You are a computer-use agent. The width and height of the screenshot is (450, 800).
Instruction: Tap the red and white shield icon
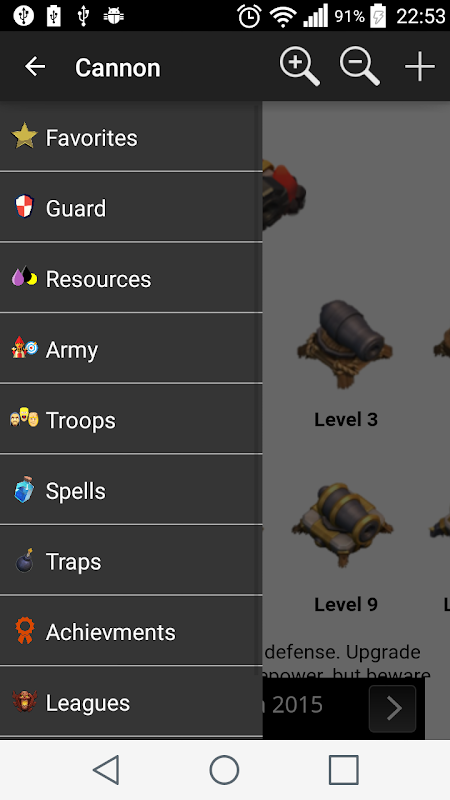click(x=24, y=207)
